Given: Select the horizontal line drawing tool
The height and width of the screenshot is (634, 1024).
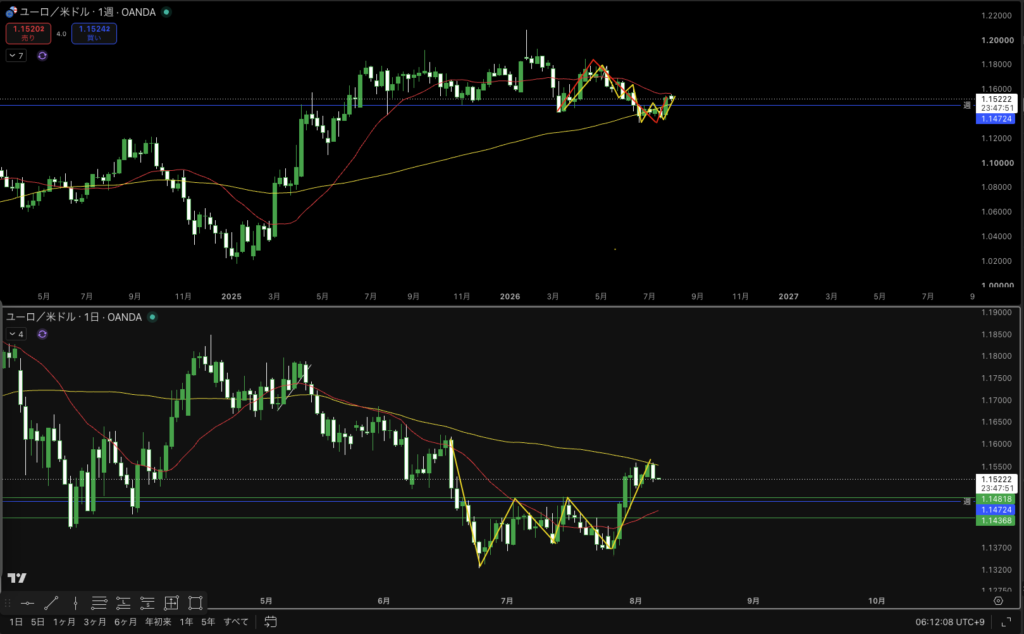Looking at the screenshot, I should tap(27, 603).
